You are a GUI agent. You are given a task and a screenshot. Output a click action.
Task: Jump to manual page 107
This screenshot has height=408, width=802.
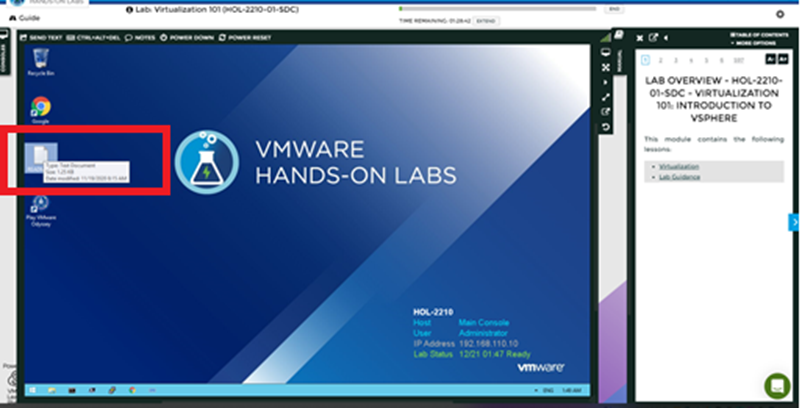(x=739, y=60)
